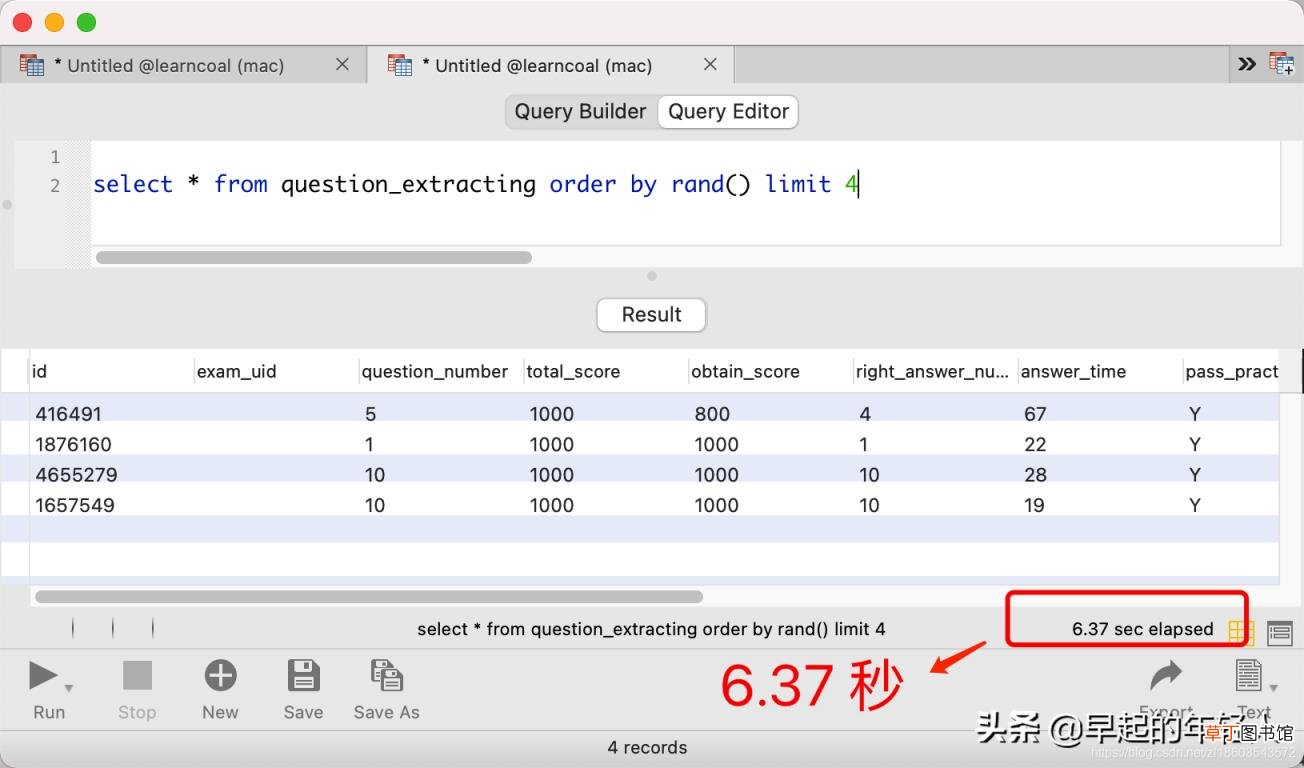Image resolution: width=1304 pixels, height=768 pixels.
Task: Close the active Untitled @learncoal tab
Action: 710,64
